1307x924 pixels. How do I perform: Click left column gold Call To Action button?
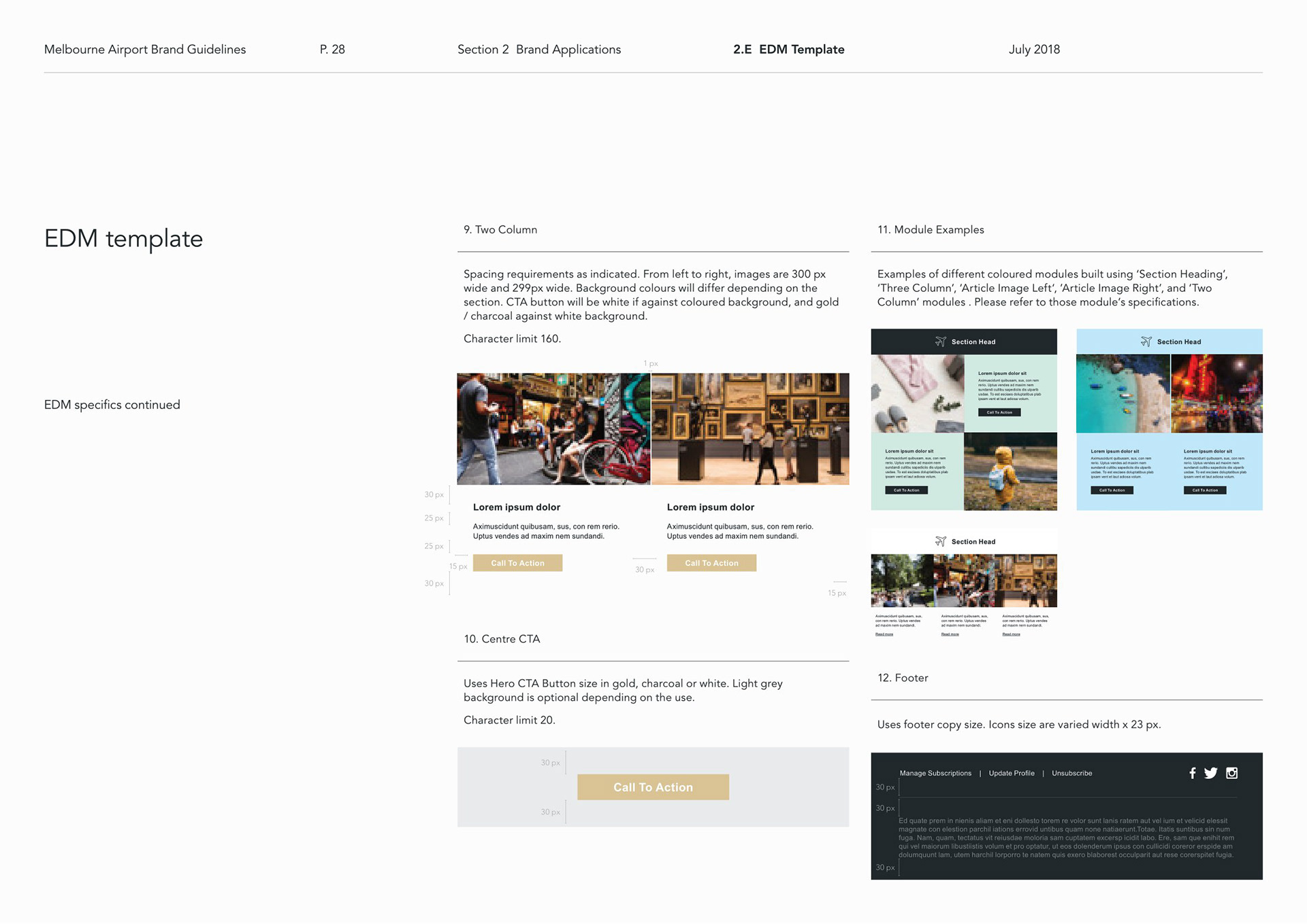pos(517,563)
